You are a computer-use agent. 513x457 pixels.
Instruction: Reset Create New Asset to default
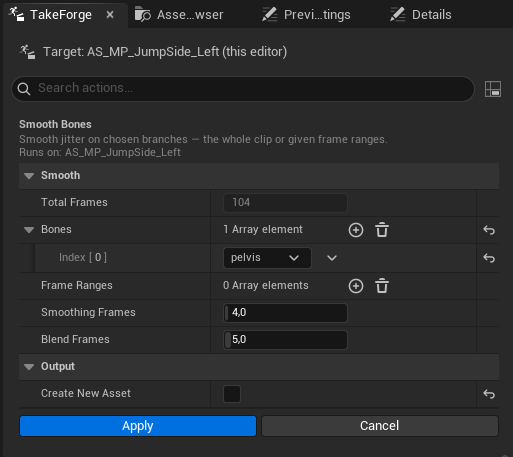(489, 394)
